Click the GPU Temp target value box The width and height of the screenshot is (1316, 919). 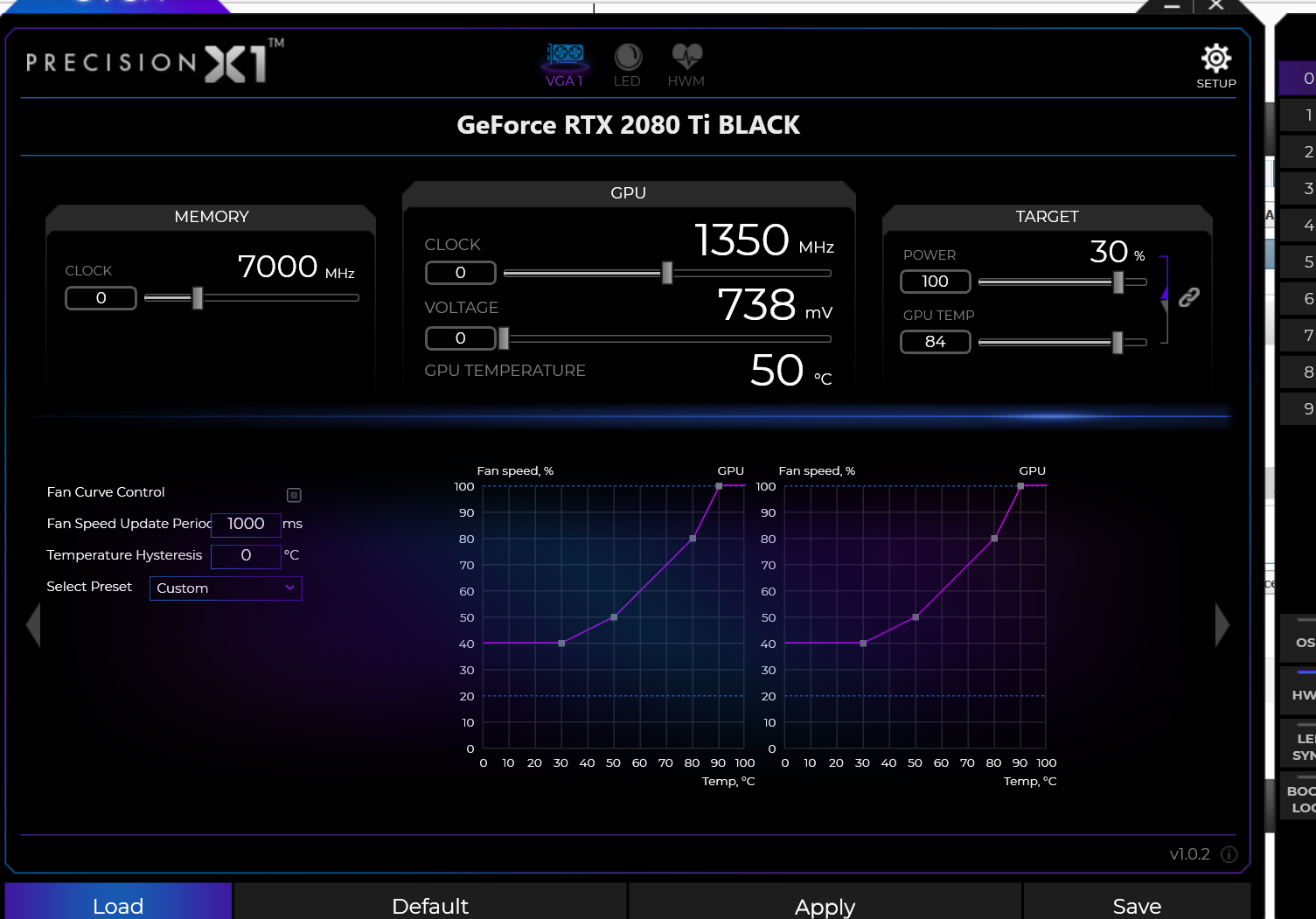click(x=936, y=342)
